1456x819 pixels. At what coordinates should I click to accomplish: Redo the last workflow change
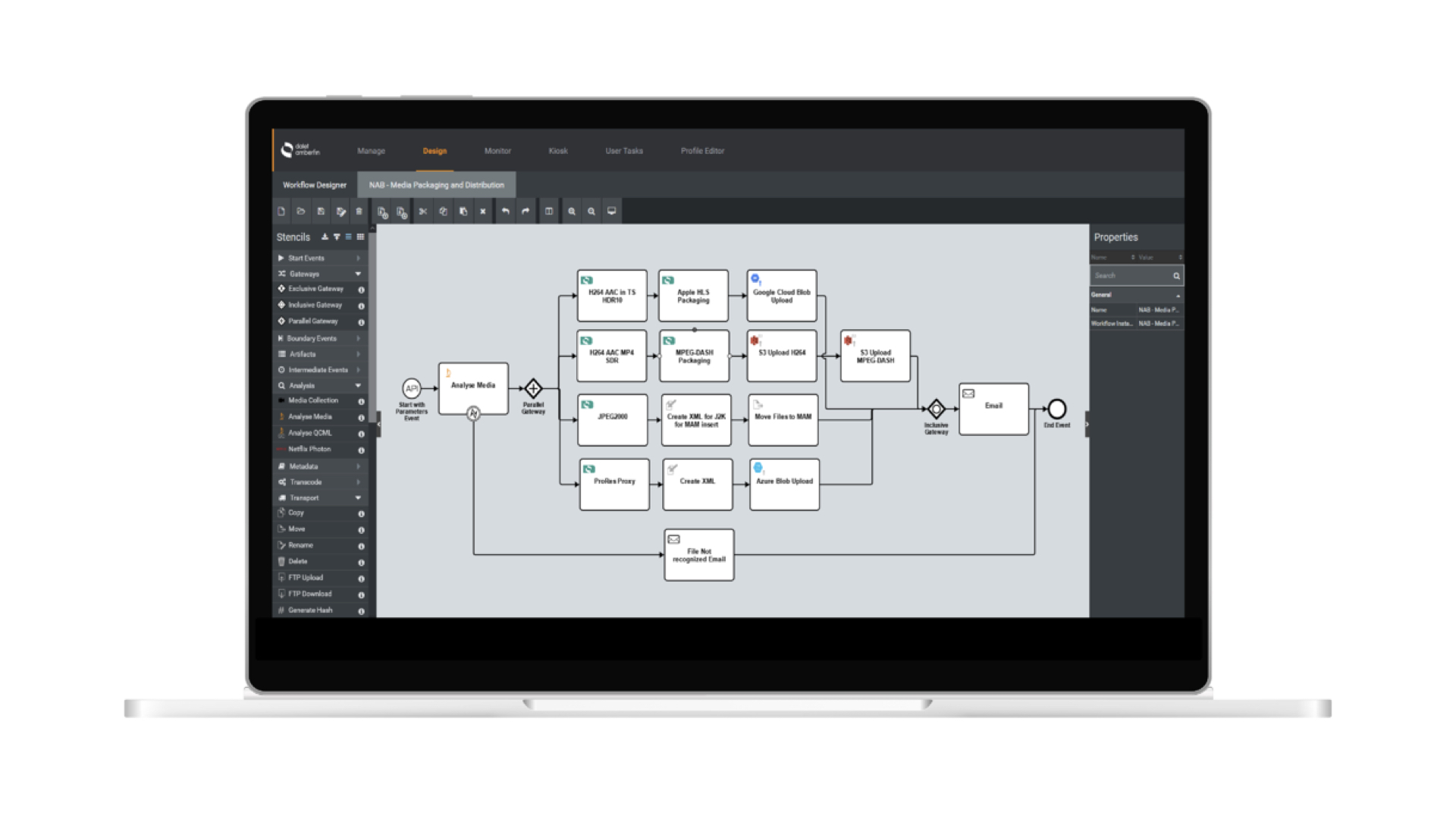[525, 212]
